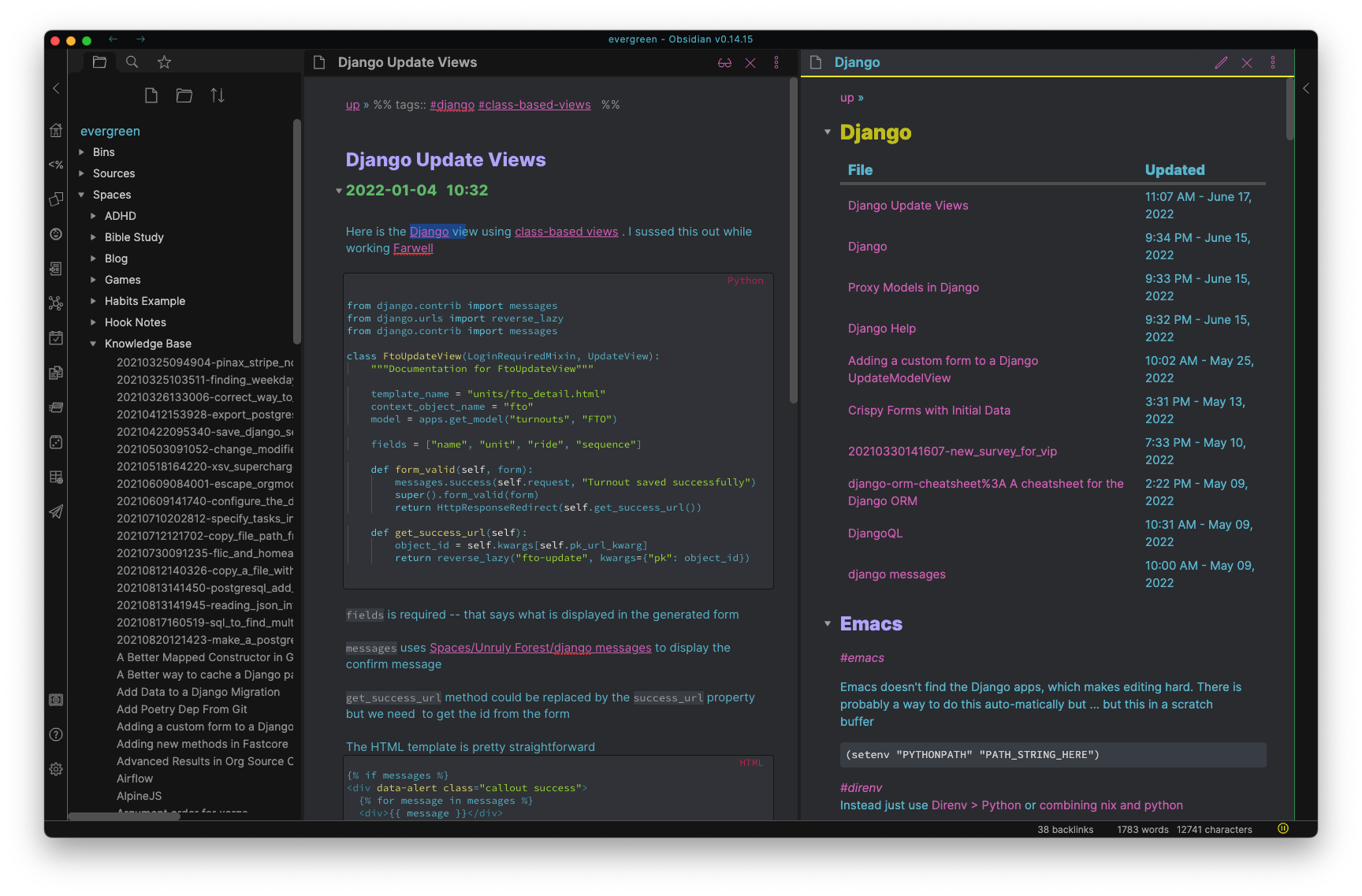Open Proxy Models in Django table link

tap(913, 288)
